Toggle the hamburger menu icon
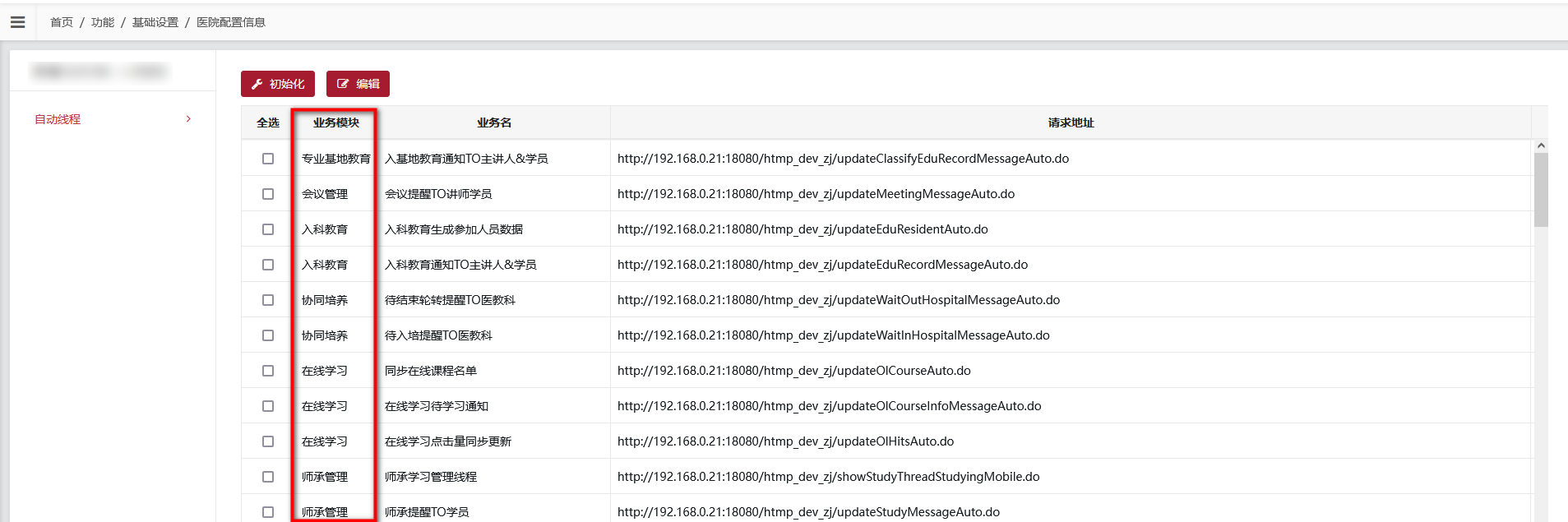The width and height of the screenshot is (1568, 522). (17, 22)
